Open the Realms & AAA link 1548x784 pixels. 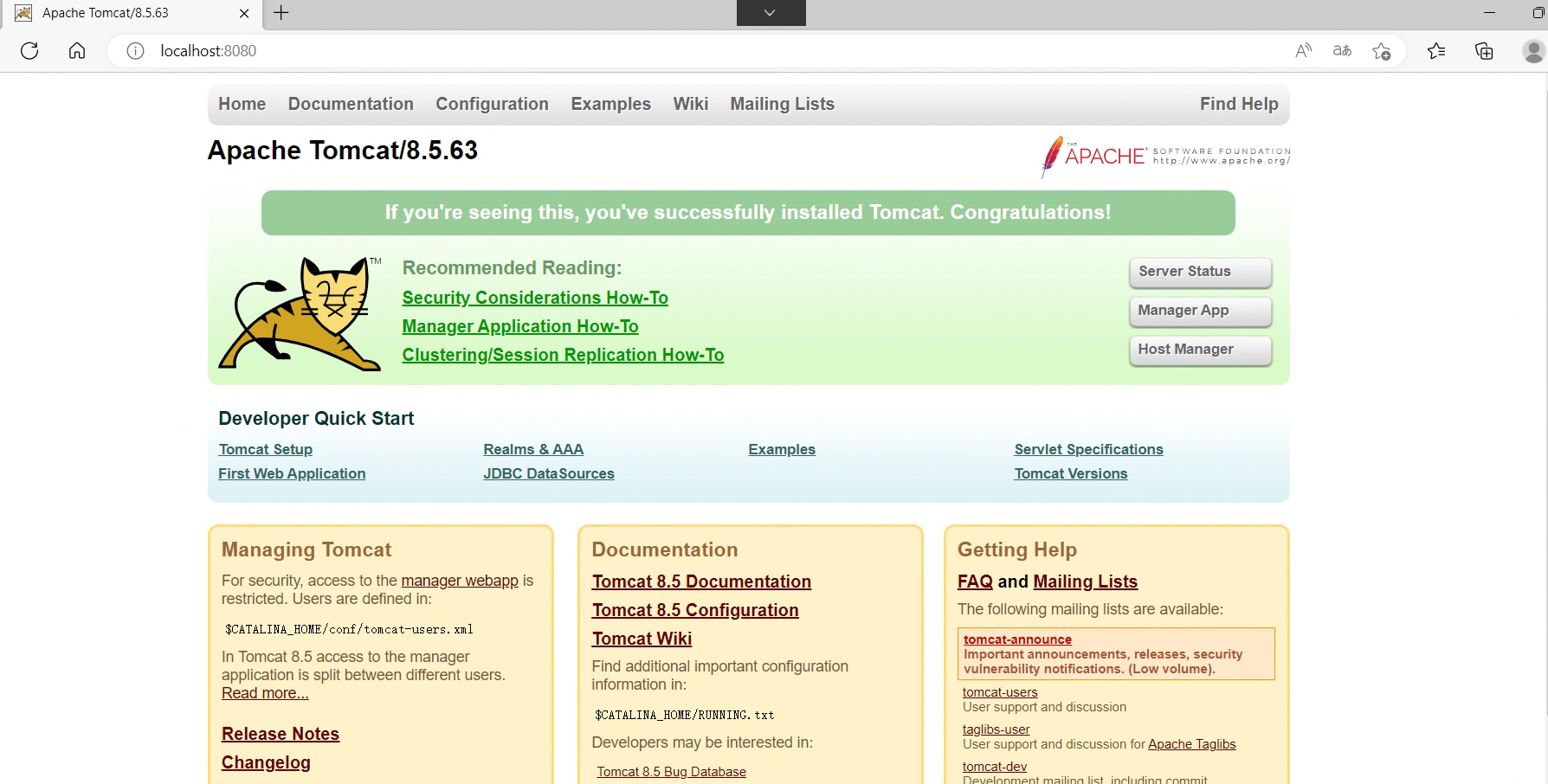(533, 449)
